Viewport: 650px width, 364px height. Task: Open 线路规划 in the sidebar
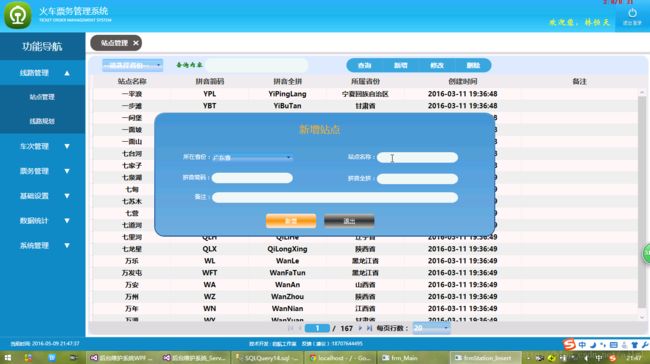(42, 121)
